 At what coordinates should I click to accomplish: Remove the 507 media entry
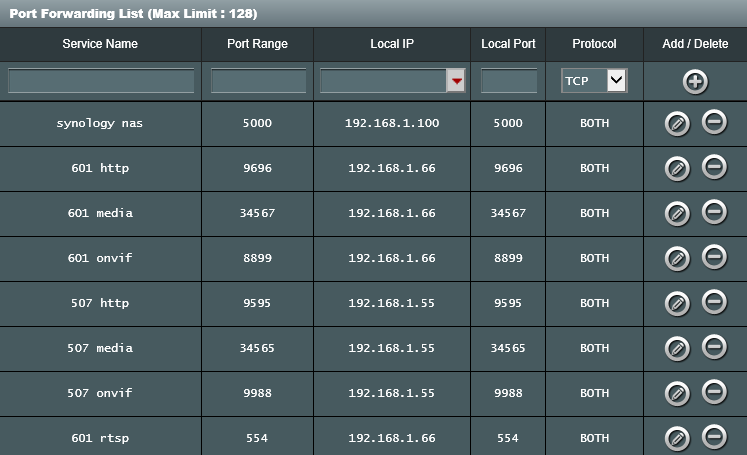[x=714, y=347]
